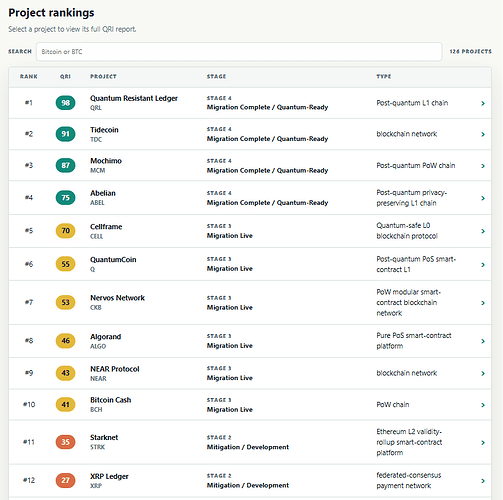Click the QRL ticker text
The width and height of the screenshot is (503, 500).
(x=96, y=108)
